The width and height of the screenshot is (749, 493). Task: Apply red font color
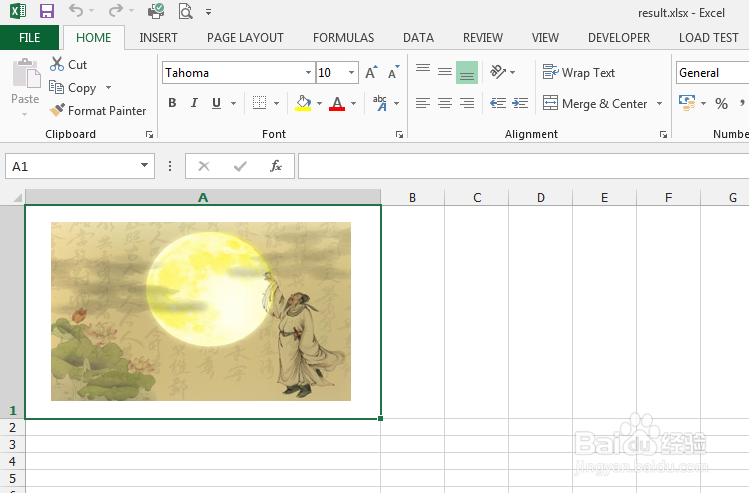337,103
